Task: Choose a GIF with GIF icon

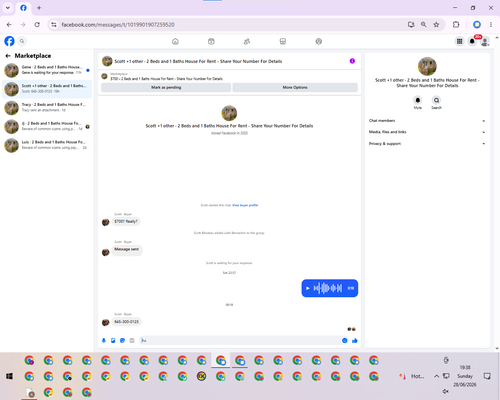Action: tap(132, 340)
